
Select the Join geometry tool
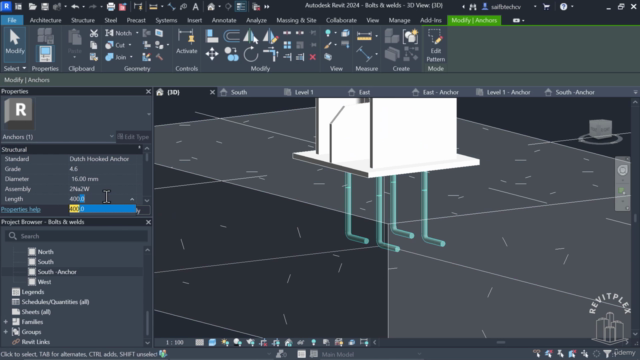[x=116, y=57]
